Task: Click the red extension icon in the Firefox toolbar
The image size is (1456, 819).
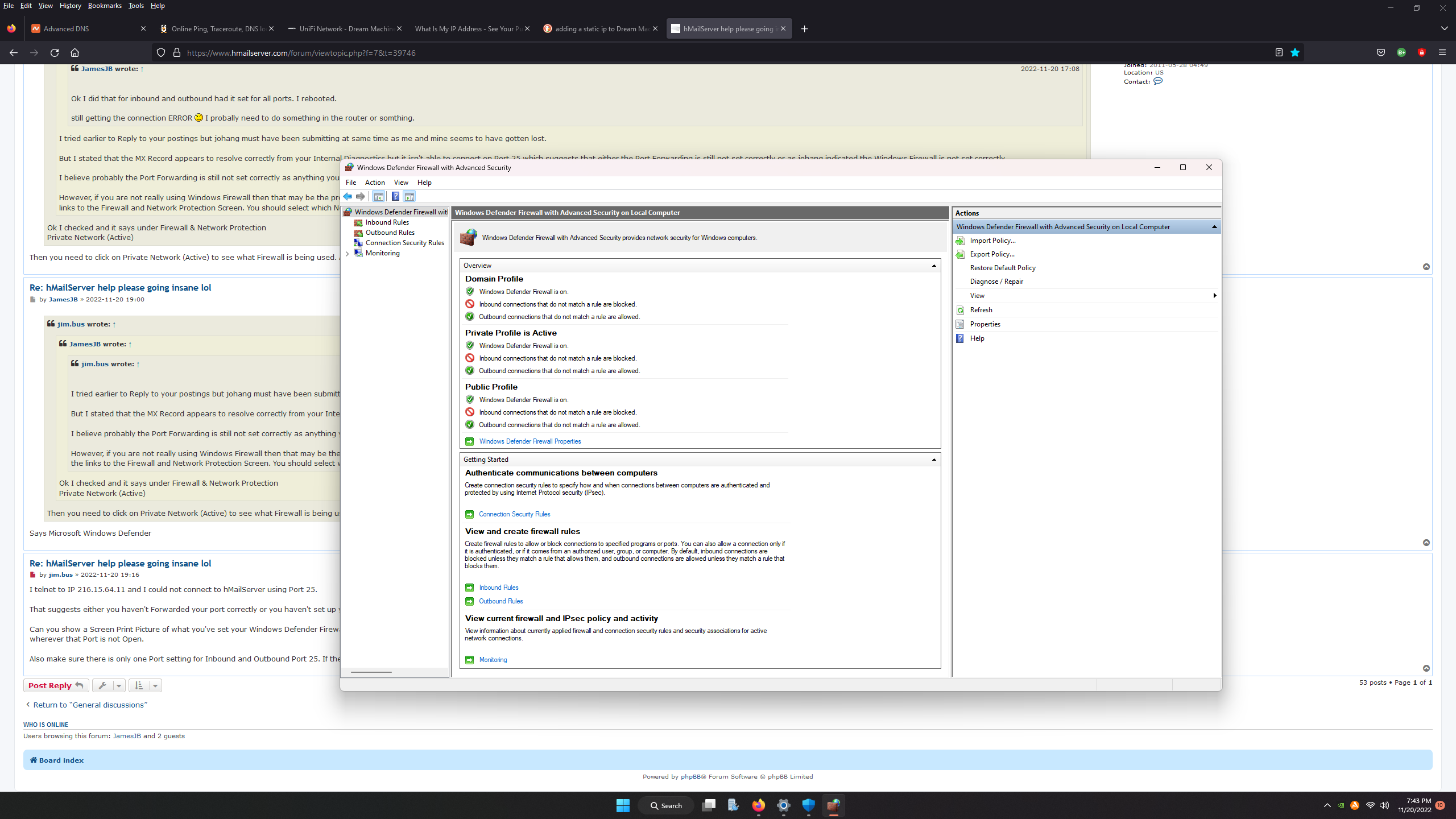Action: click(1422, 53)
